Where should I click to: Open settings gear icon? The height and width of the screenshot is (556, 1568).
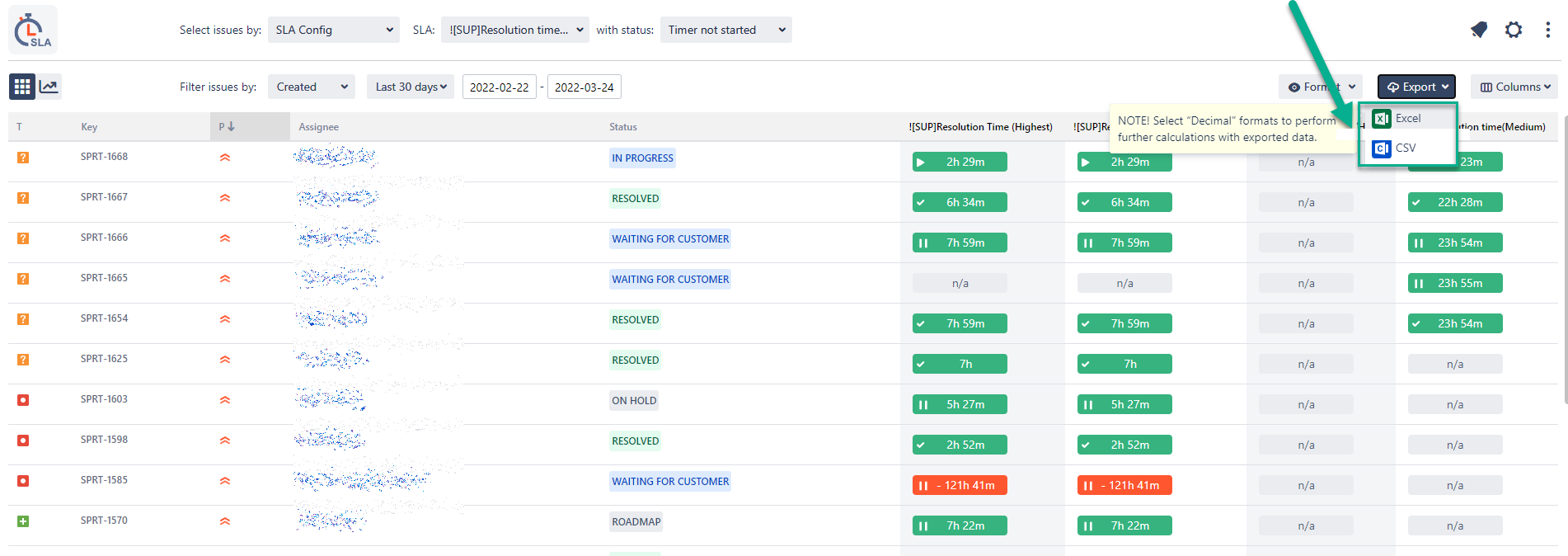coord(1514,30)
